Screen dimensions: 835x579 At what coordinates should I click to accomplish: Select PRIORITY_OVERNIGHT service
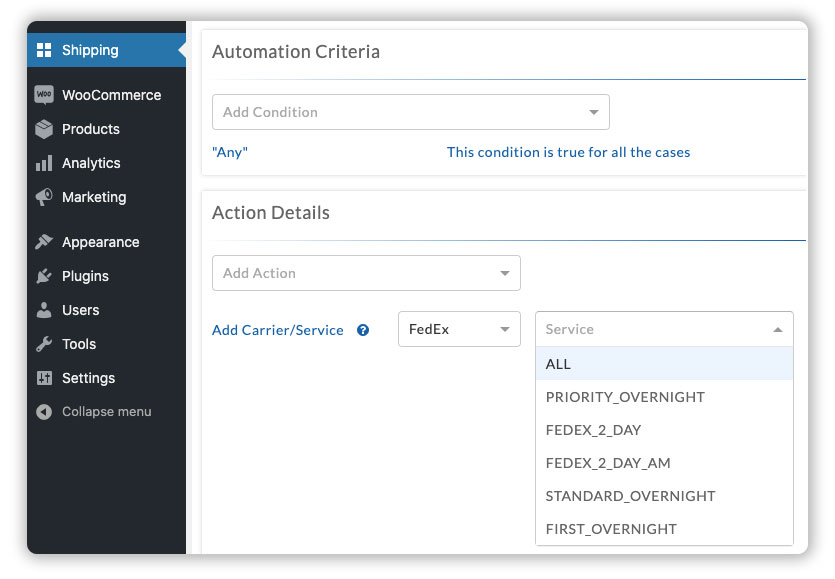tap(664, 397)
